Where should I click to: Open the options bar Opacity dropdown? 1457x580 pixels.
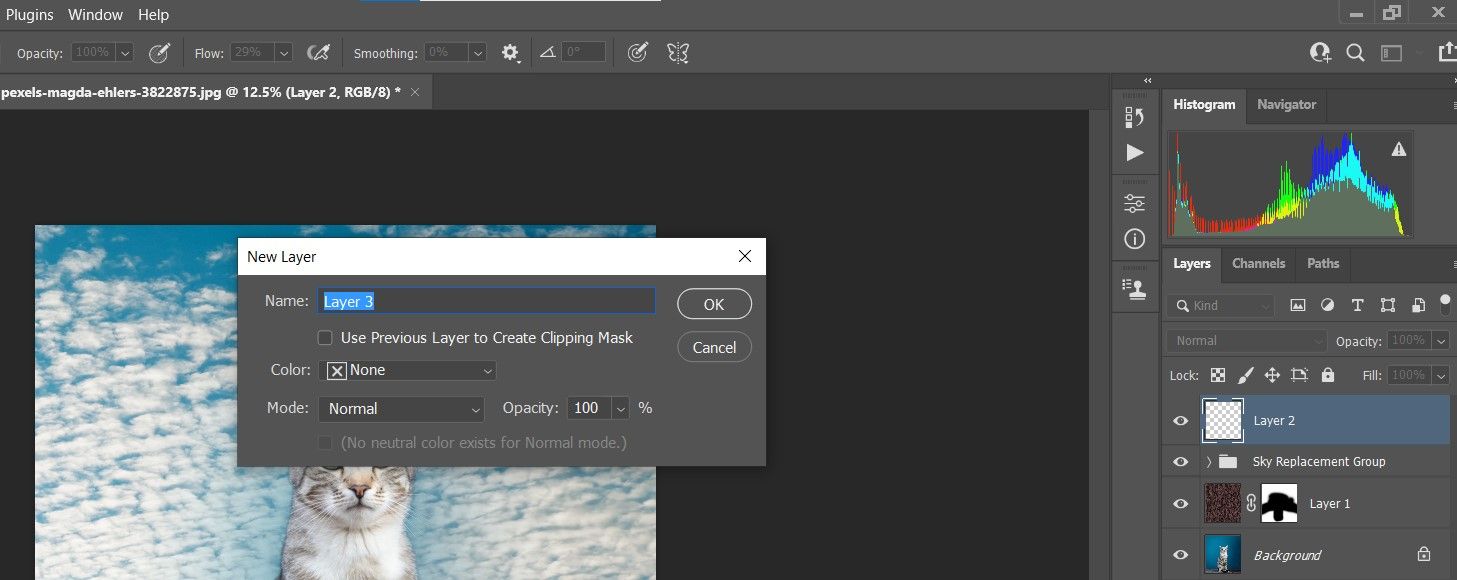coord(125,53)
